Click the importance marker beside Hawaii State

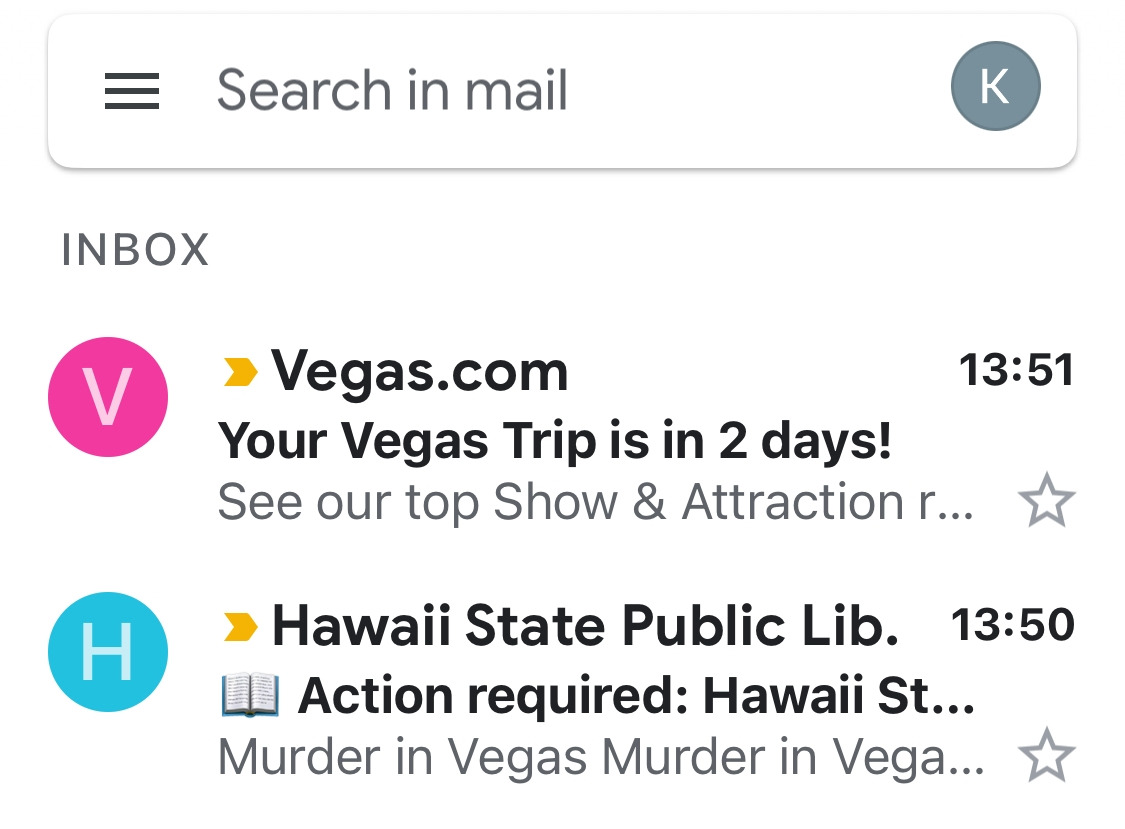240,627
